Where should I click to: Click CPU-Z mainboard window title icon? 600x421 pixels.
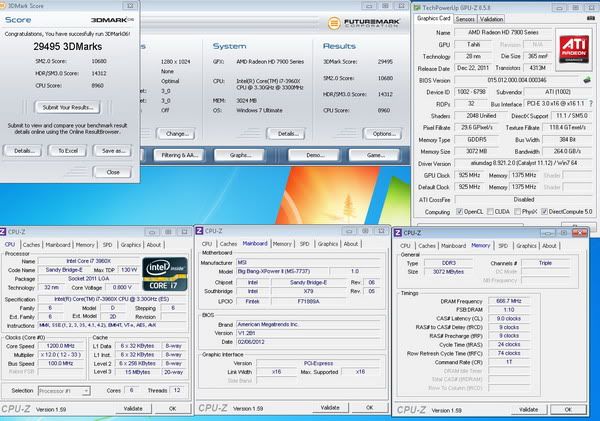[199, 231]
